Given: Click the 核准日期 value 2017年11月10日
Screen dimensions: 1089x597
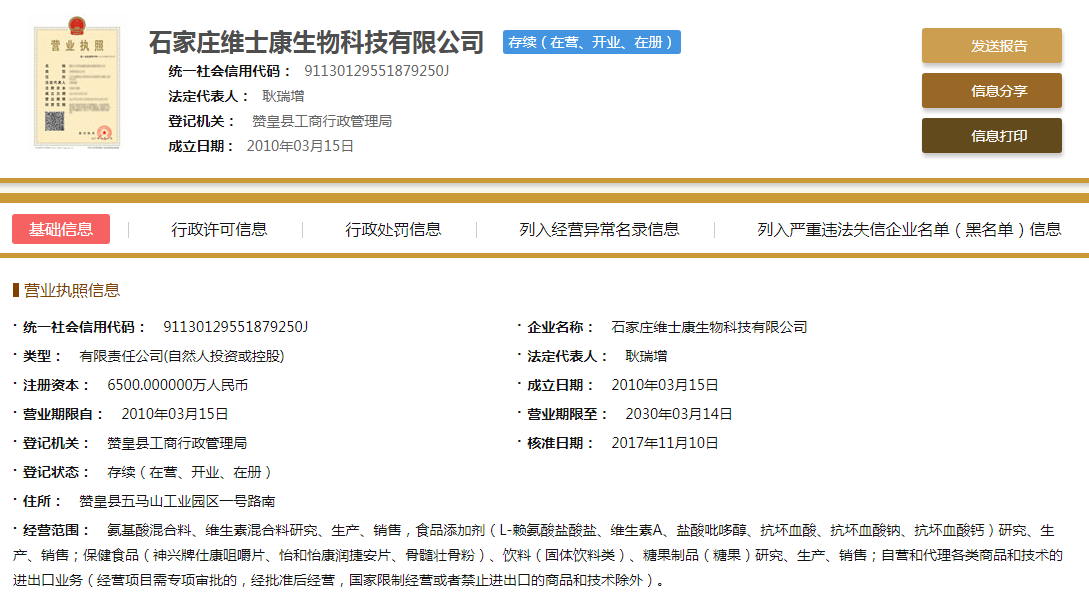Looking at the screenshot, I should [664, 443].
